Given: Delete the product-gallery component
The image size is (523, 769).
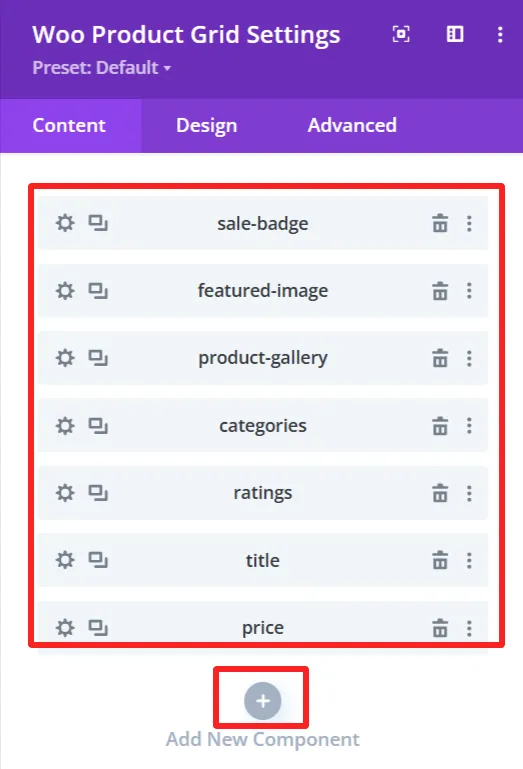Looking at the screenshot, I should (440, 359).
